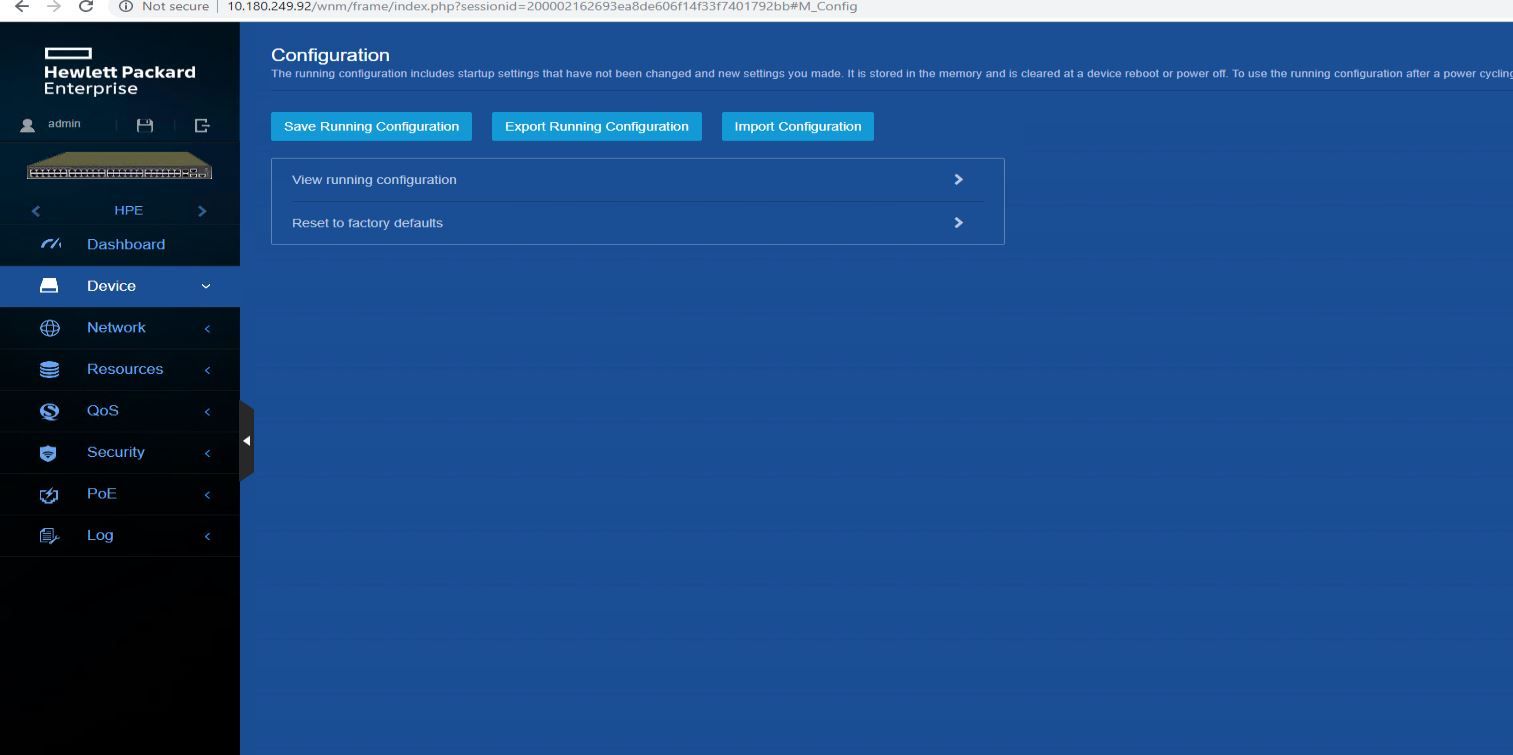Click the Network globe icon
The height and width of the screenshot is (755, 1513).
[x=49, y=328]
